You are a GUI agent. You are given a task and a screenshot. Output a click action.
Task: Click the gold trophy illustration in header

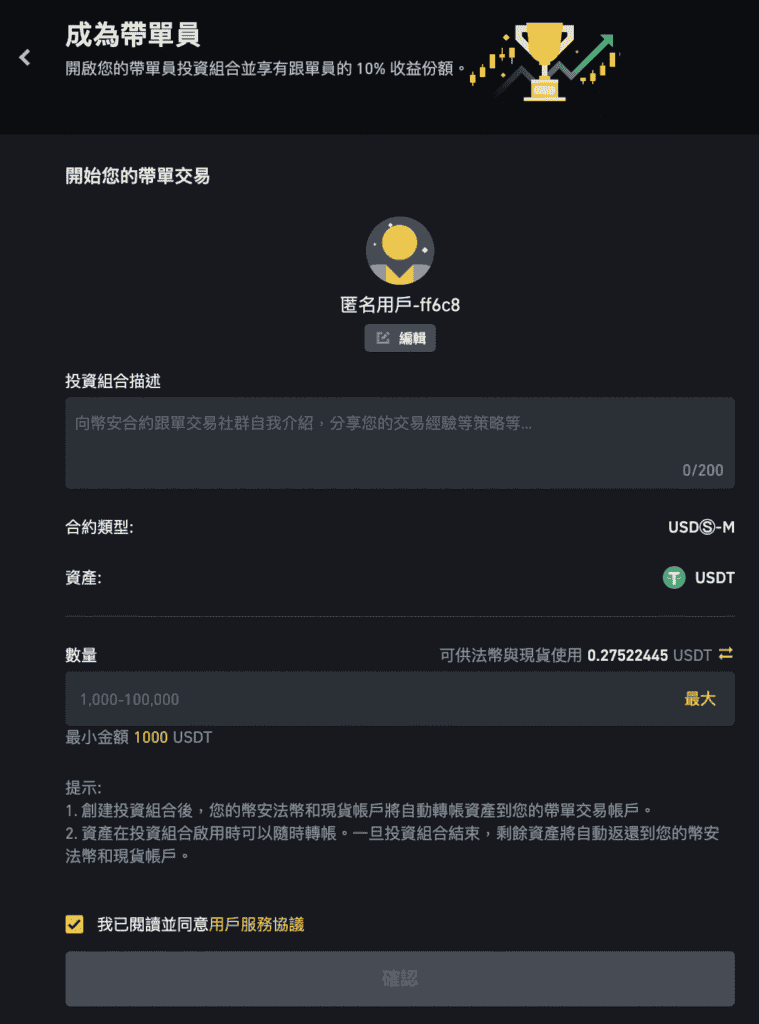544,62
